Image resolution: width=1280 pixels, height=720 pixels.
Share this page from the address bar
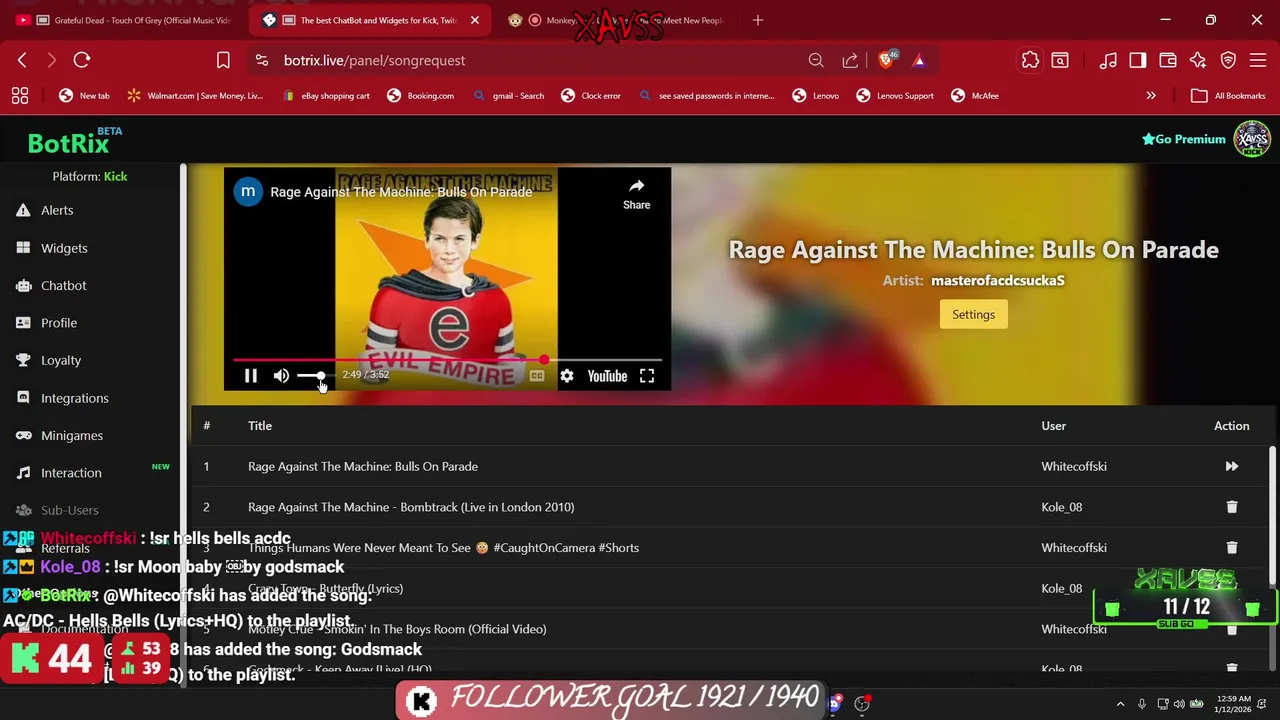[850, 60]
